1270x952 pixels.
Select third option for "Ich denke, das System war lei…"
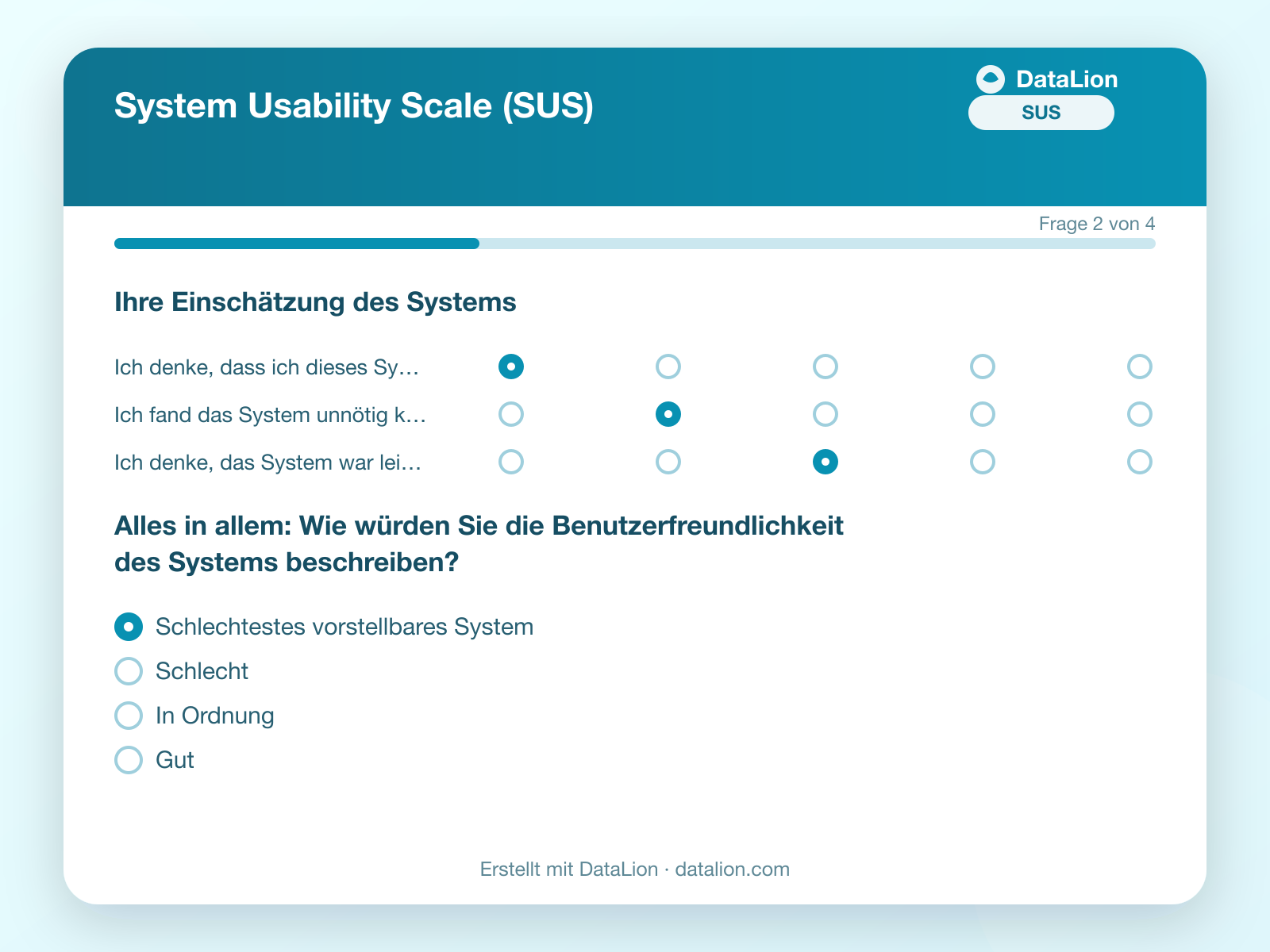click(x=825, y=462)
